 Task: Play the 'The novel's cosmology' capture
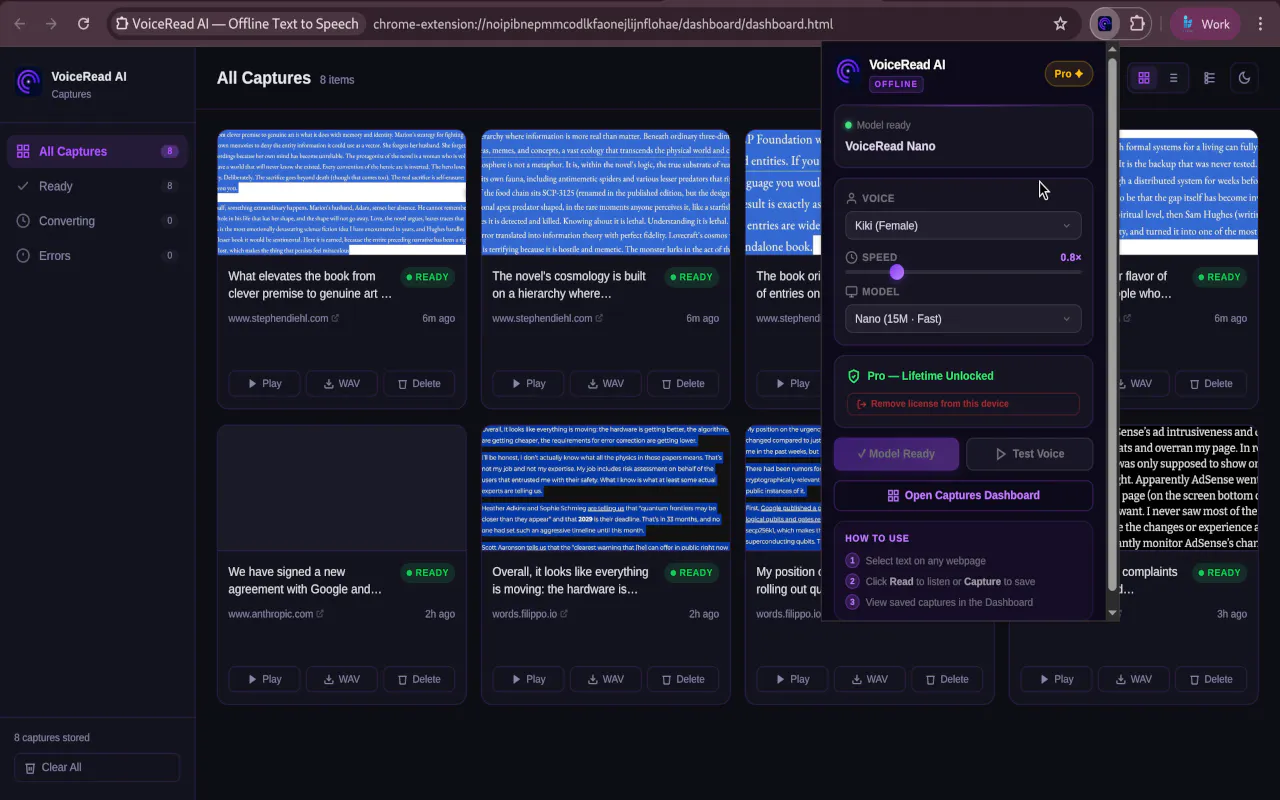pyautogui.click(x=527, y=383)
